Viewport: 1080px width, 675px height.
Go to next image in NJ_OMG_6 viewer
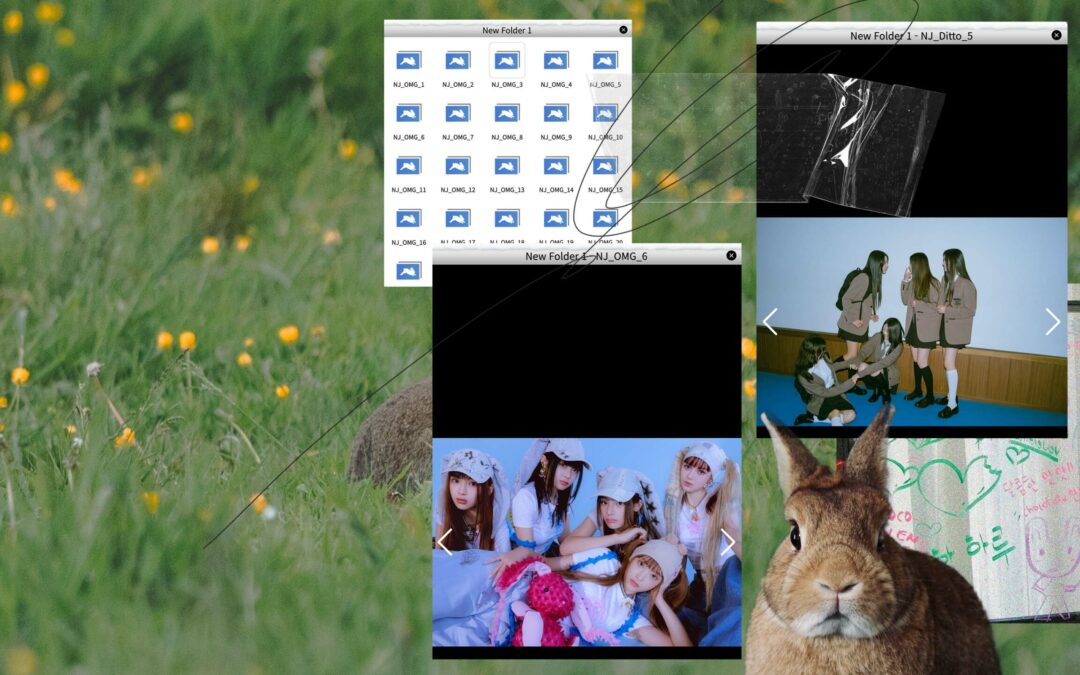(727, 542)
